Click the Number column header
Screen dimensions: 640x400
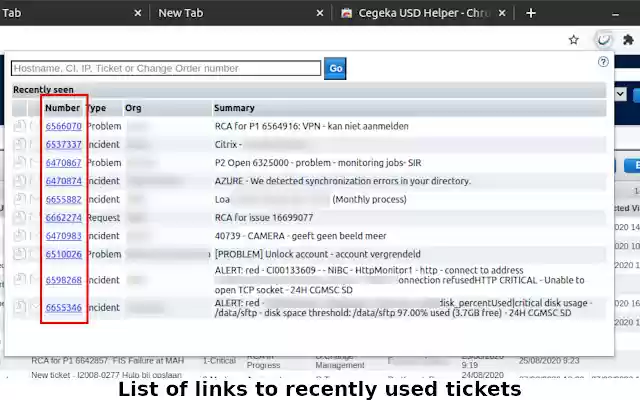62,108
